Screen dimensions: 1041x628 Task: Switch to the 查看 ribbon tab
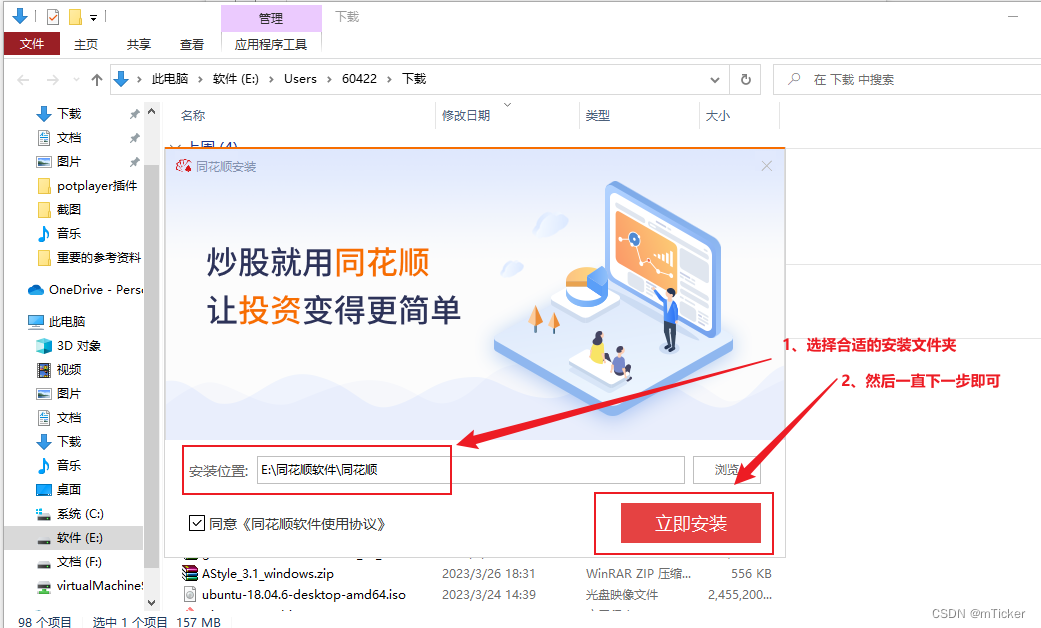pyautogui.click(x=192, y=44)
